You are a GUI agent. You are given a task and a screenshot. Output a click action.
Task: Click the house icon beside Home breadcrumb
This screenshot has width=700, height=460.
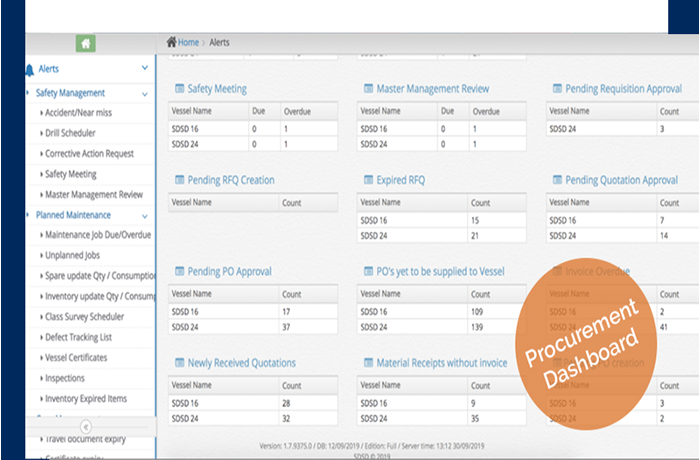coord(171,42)
